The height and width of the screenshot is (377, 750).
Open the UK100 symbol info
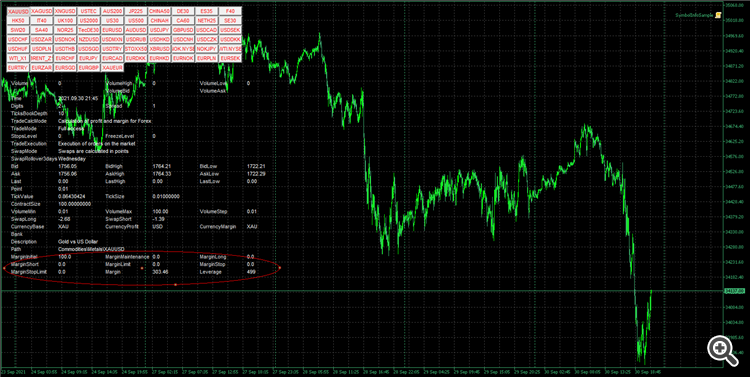click(65, 21)
